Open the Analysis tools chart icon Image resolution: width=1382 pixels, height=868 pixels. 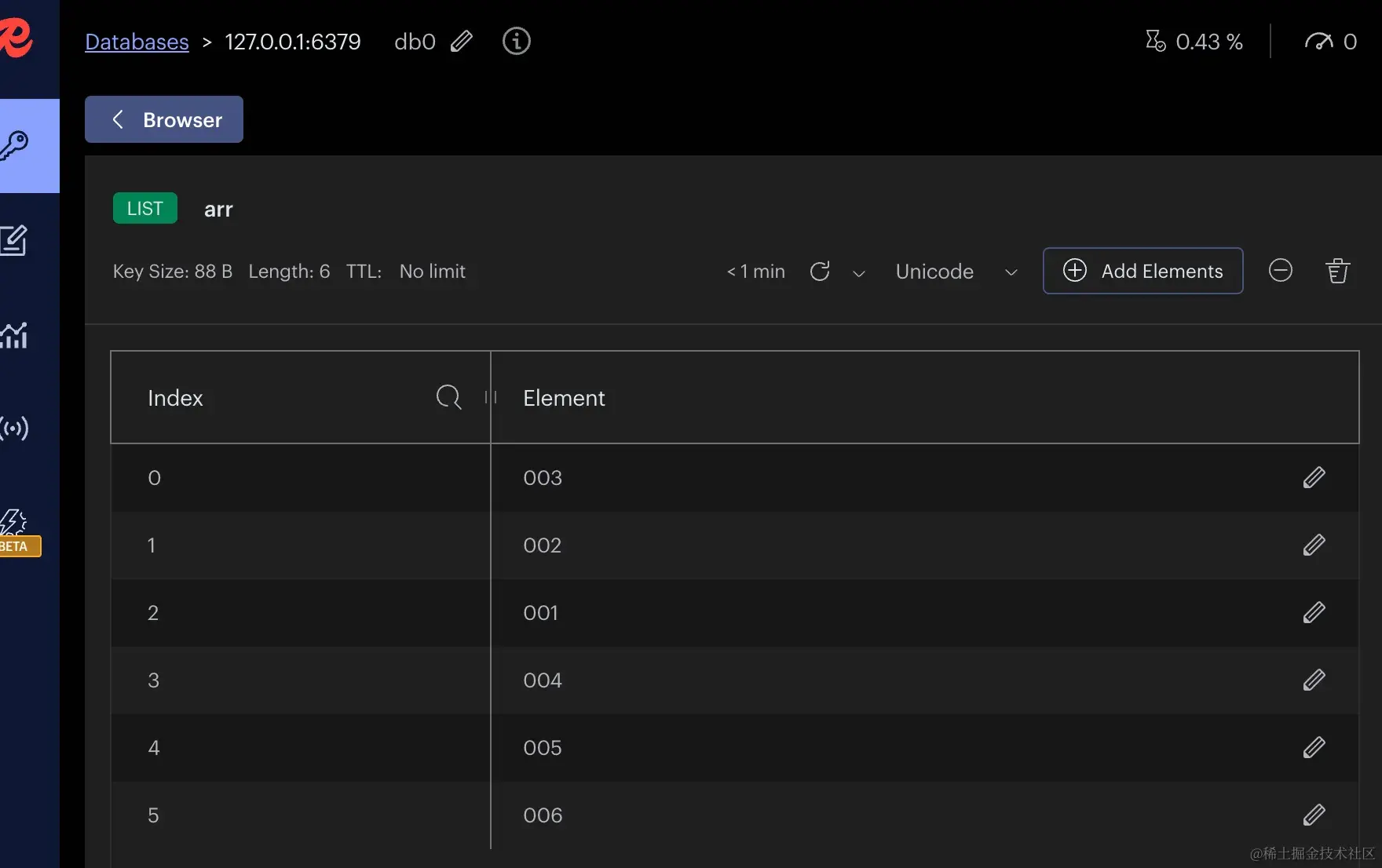coord(14,335)
